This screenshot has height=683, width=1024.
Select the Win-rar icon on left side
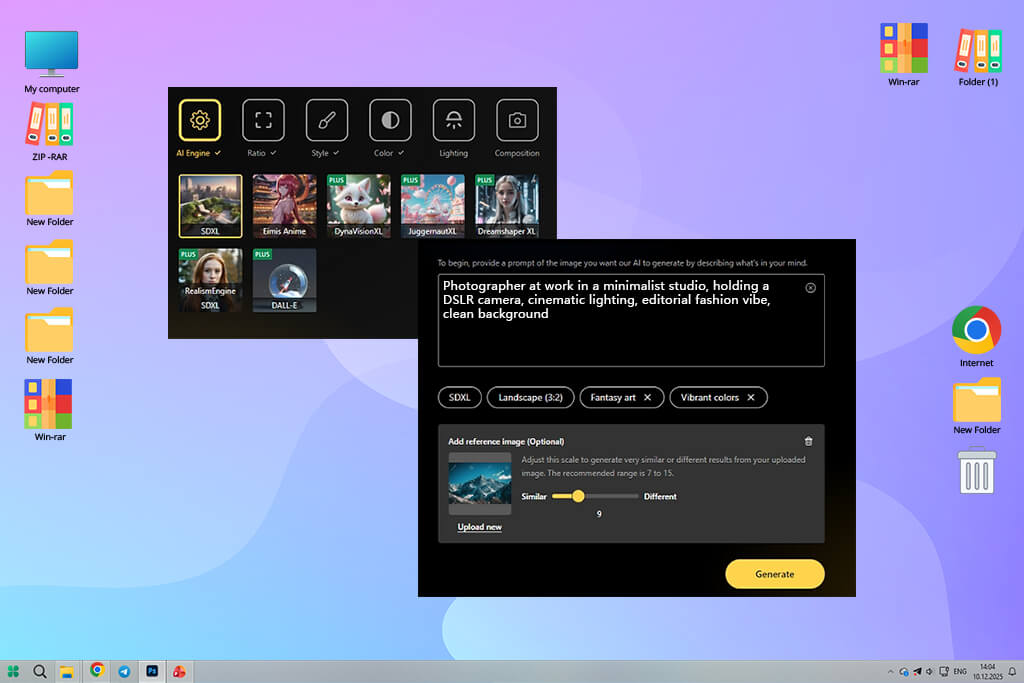click(50, 411)
